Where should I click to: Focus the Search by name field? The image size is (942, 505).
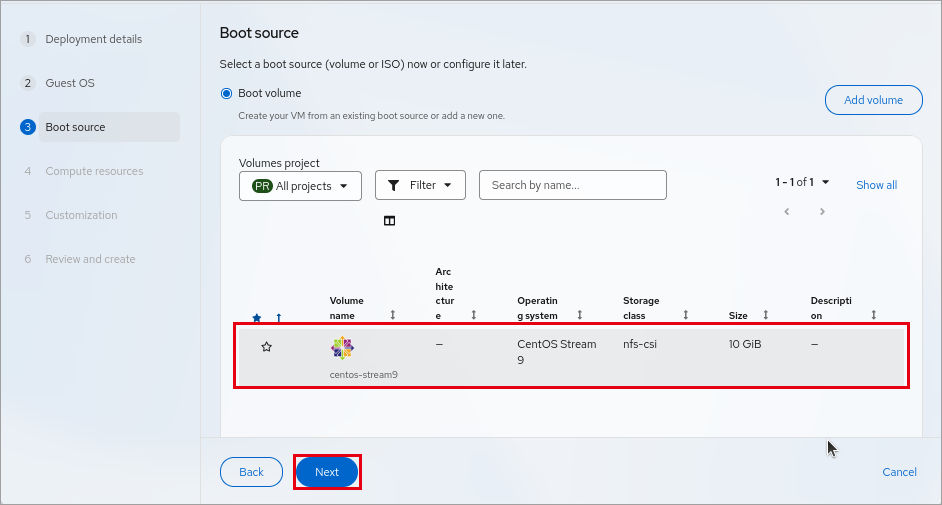[573, 185]
